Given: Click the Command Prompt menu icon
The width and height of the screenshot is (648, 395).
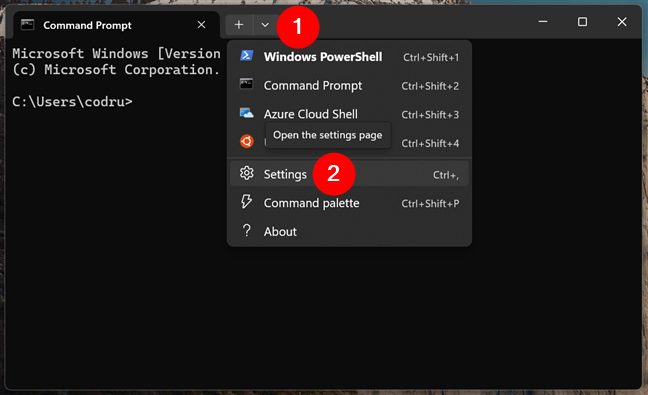Looking at the screenshot, I should pyautogui.click(x=247, y=84).
